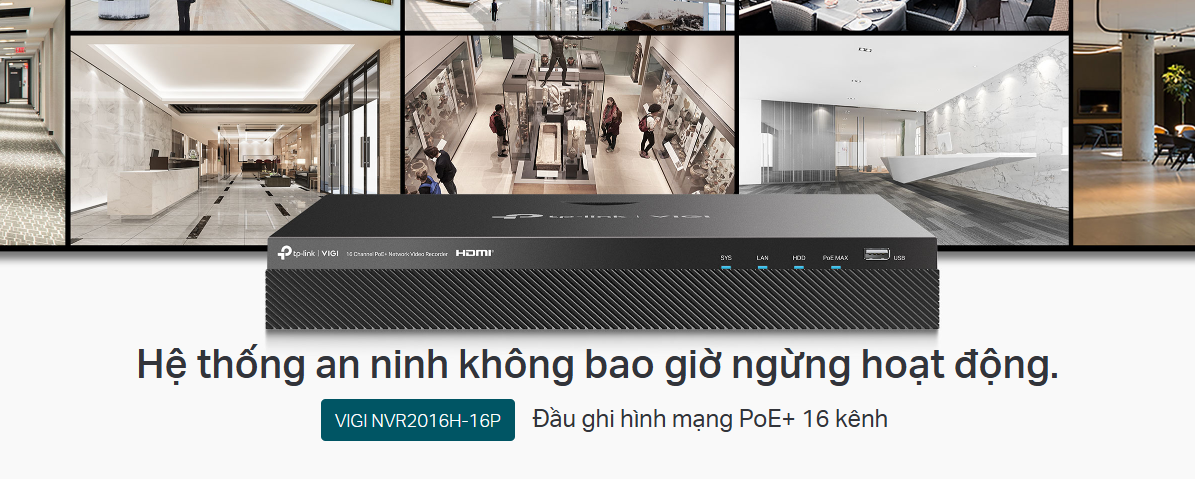1195x479 pixels.
Task: Click the tp-link VIGI logo on recorder front
Action: tap(308, 253)
